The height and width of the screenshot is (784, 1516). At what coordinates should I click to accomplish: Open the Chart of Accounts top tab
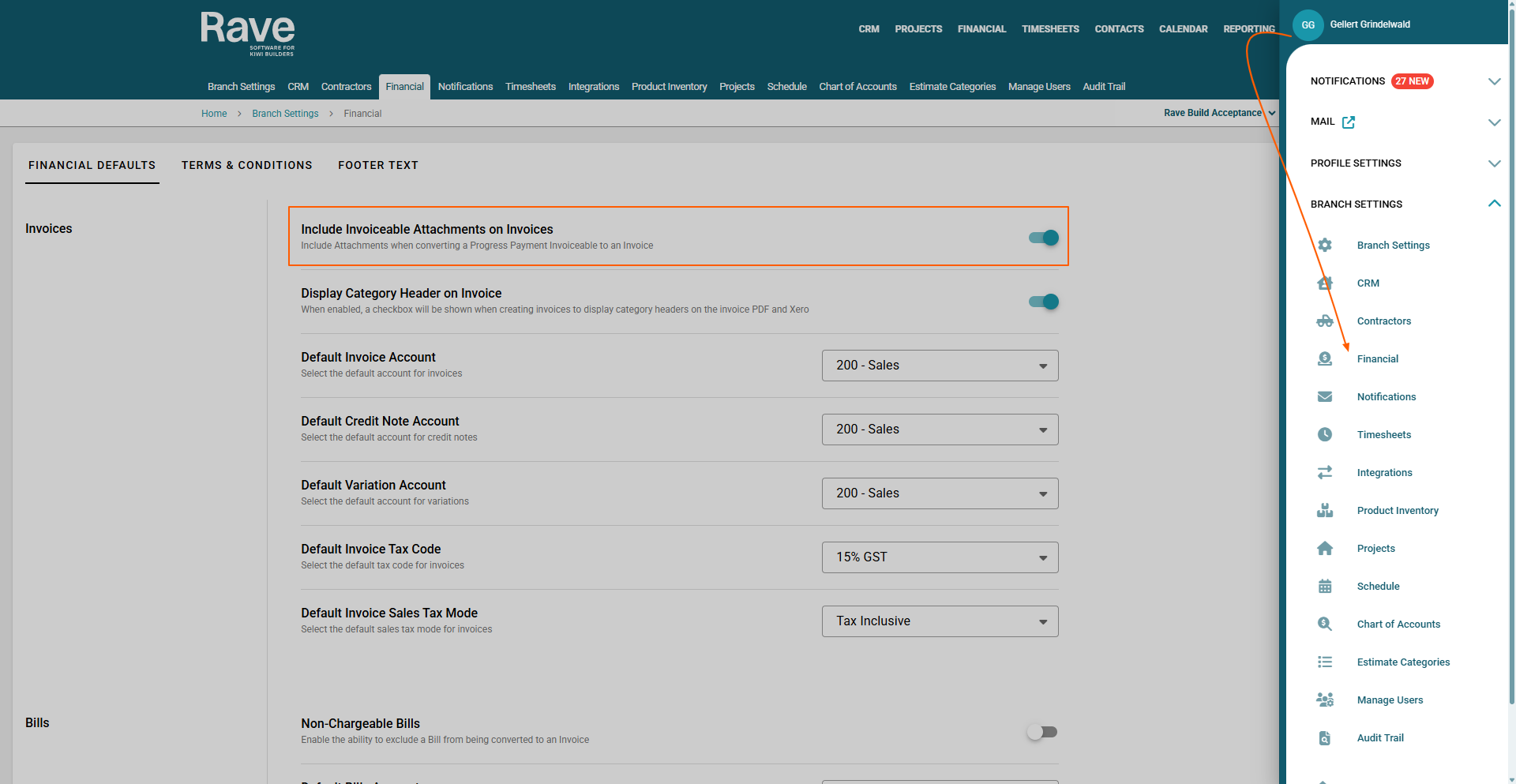(x=857, y=87)
